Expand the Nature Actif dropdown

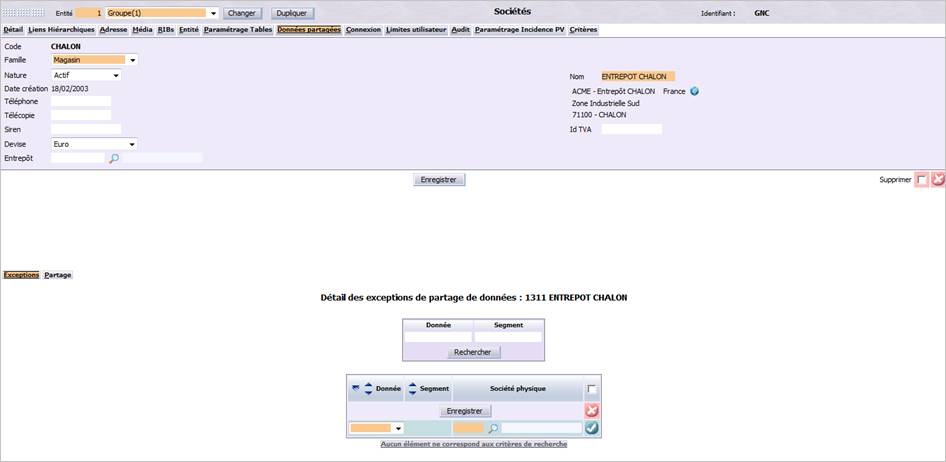[115, 75]
